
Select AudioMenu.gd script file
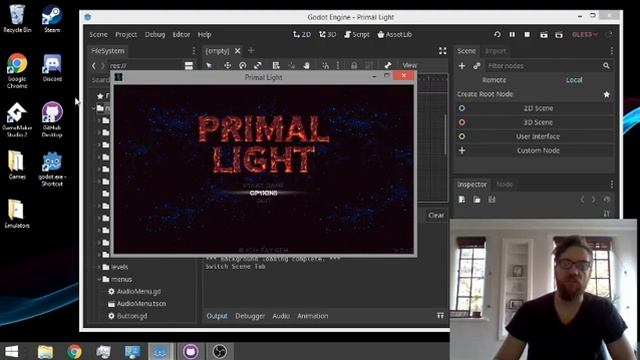138,291
